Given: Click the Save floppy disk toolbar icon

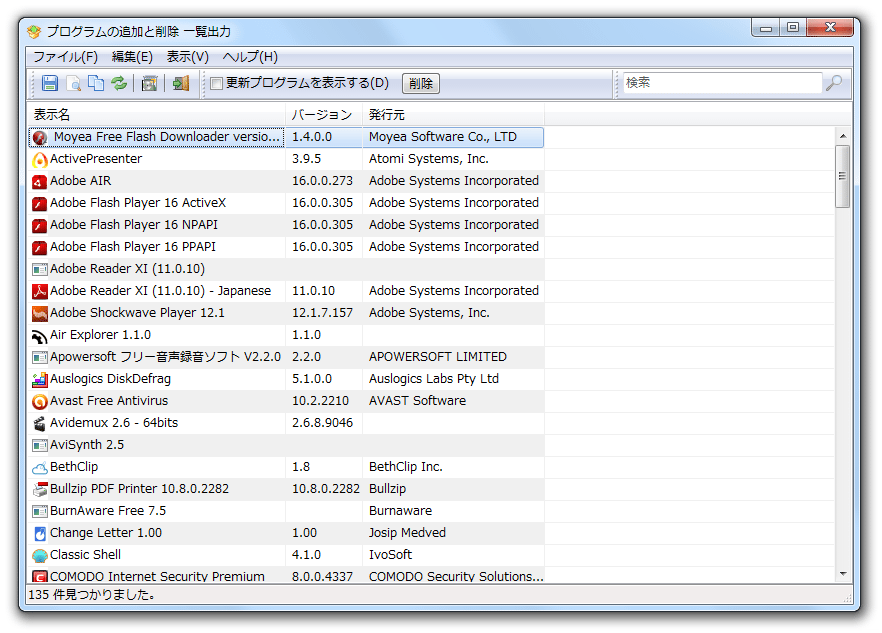Looking at the screenshot, I should (50, 83).
